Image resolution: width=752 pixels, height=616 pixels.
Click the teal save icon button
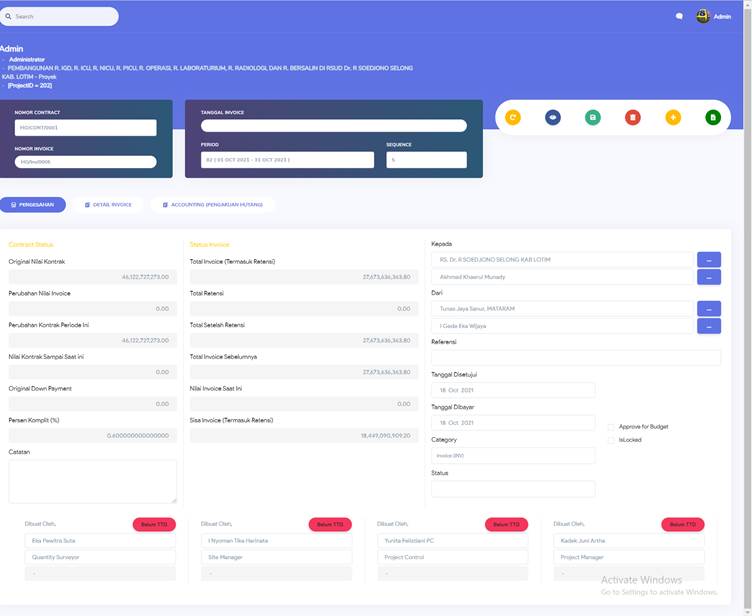pos(593,117)
